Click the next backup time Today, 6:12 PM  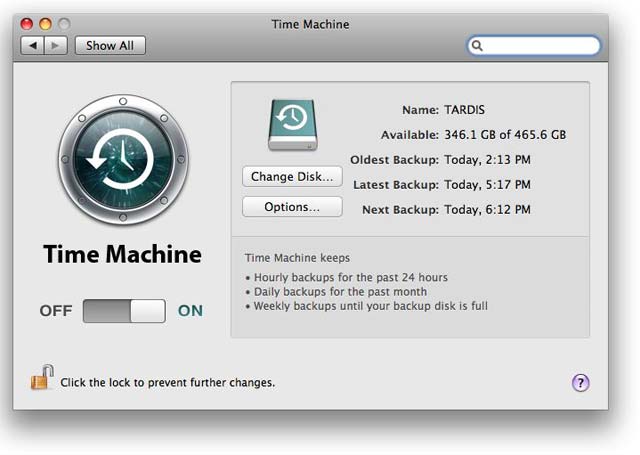[487, 209]
